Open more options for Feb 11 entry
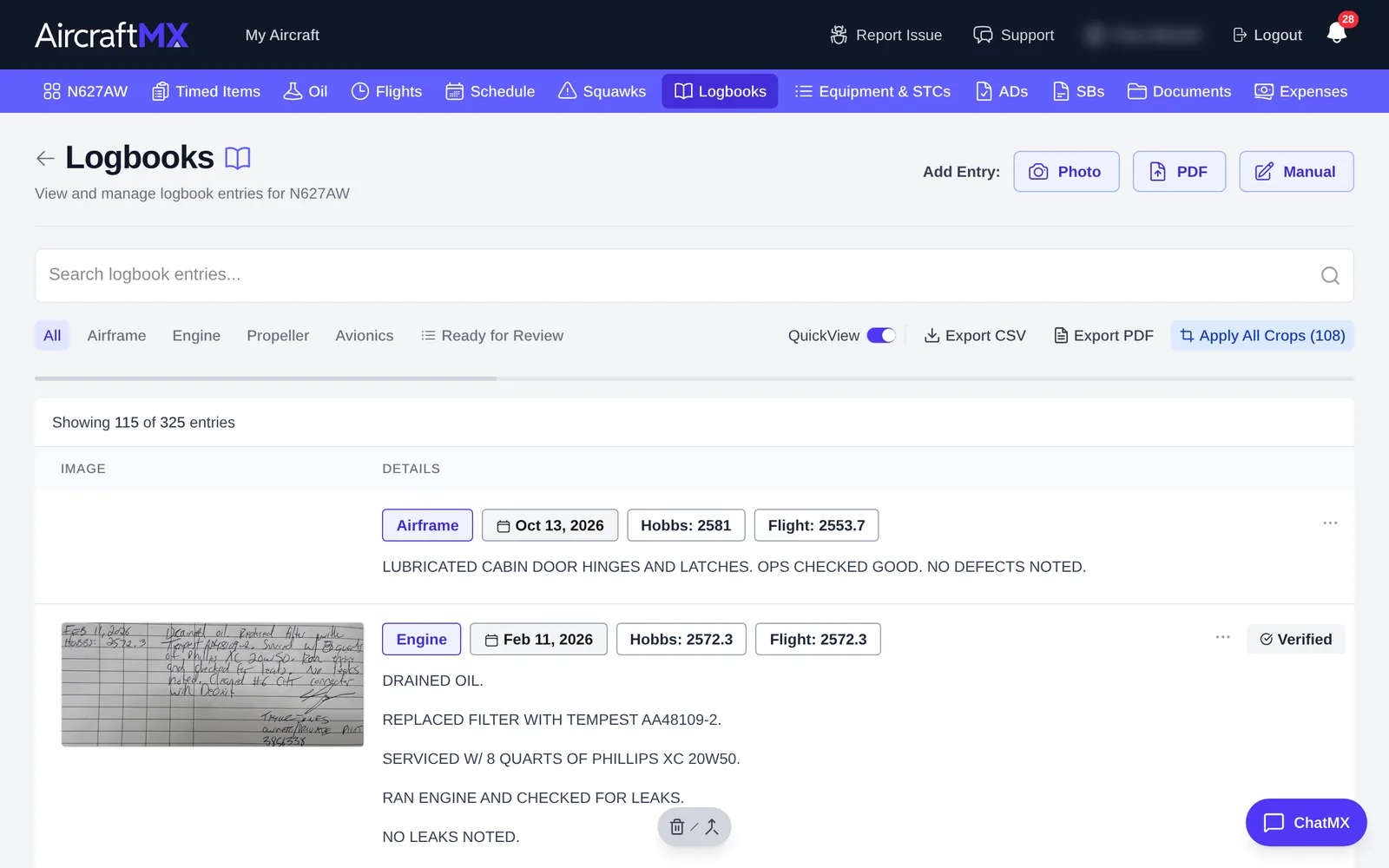 [1223, 637]
